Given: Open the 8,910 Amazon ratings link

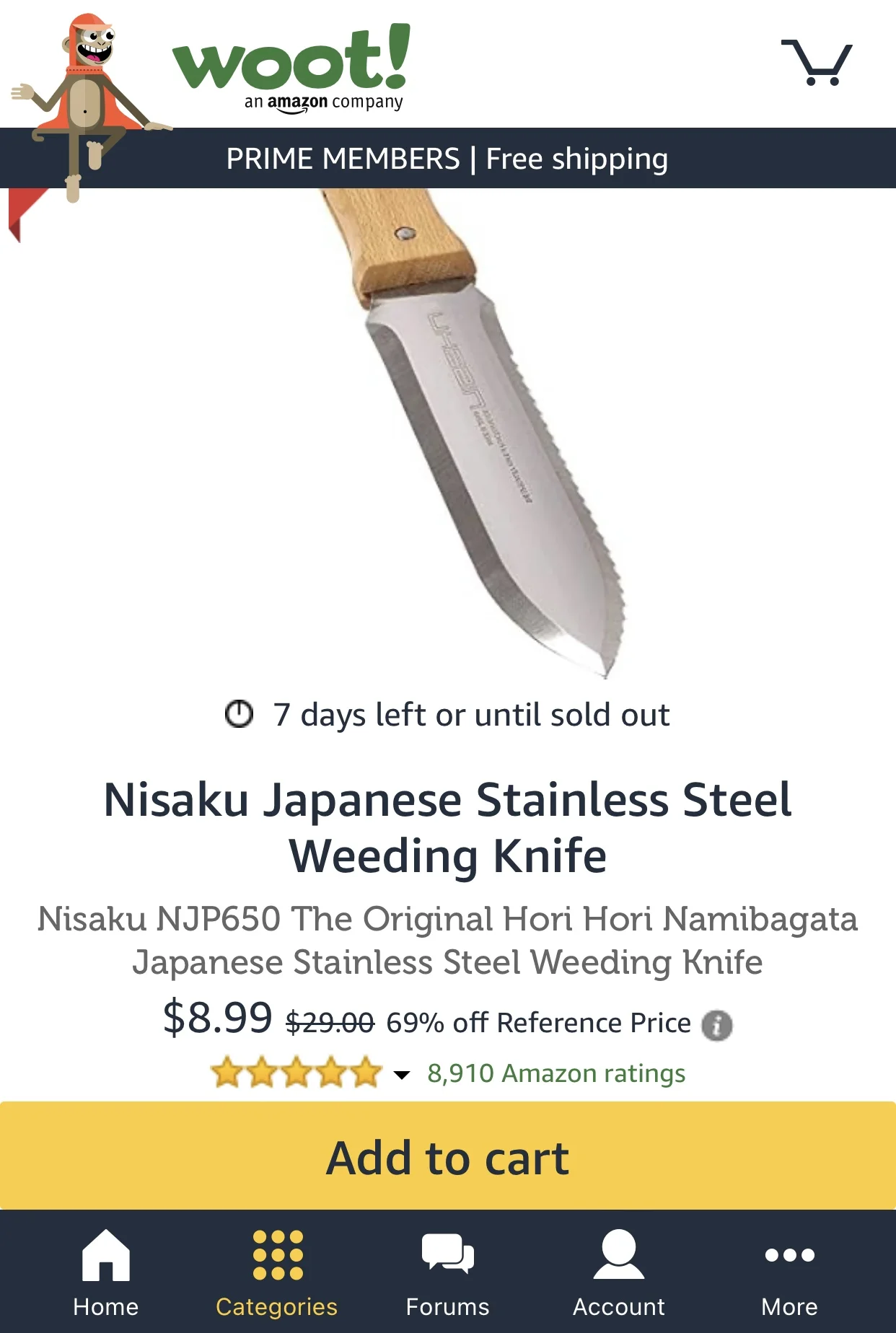Looking at the screenshot, I should [556, 1073].
